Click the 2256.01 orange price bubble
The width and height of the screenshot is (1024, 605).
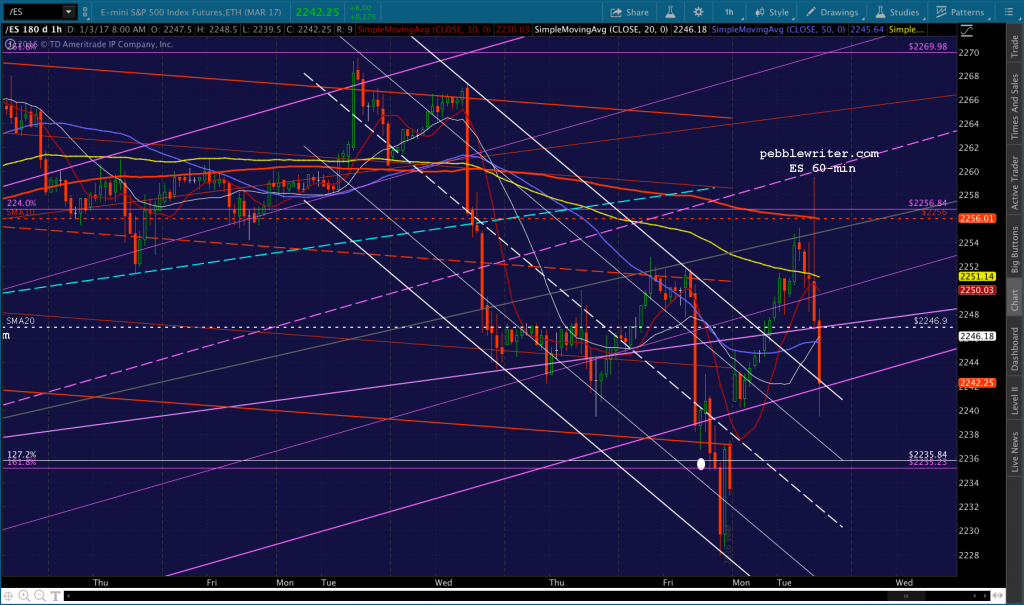click(977, 218)
